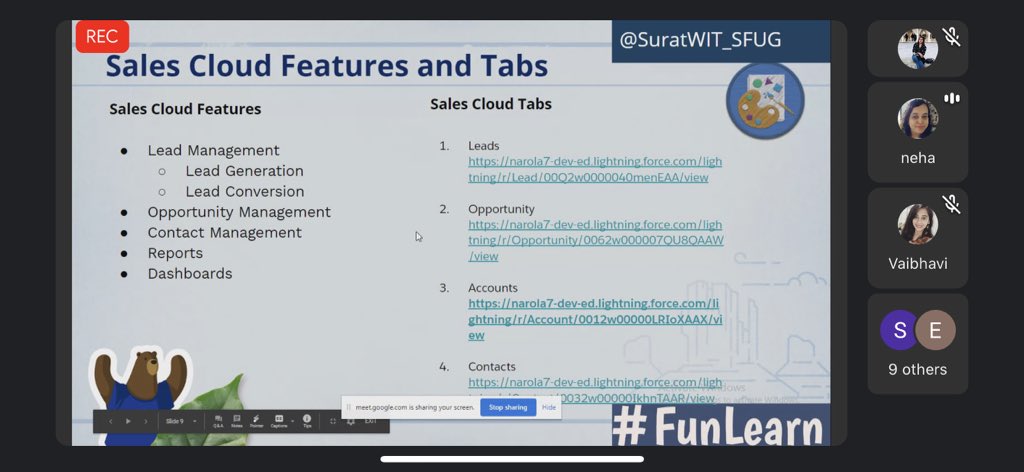Screen dimensions: 1024x472
Task: Advance to next slide arrow
Action: pos(146,422)
